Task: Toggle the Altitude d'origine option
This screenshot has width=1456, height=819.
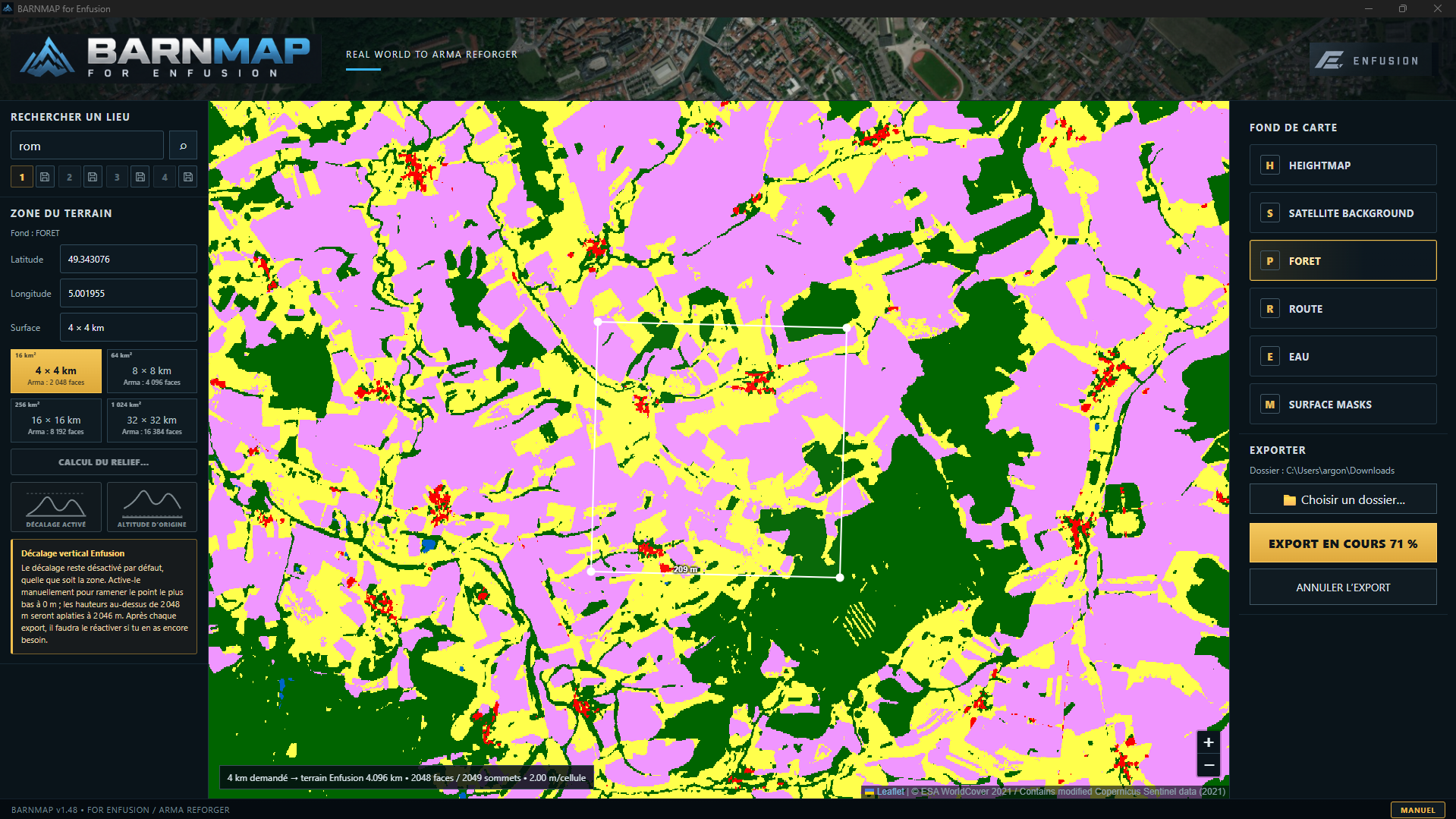Action: [152, 507]
